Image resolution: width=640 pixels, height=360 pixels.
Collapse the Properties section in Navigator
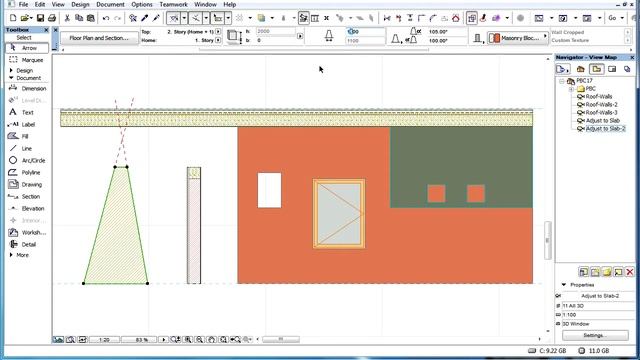564,285
